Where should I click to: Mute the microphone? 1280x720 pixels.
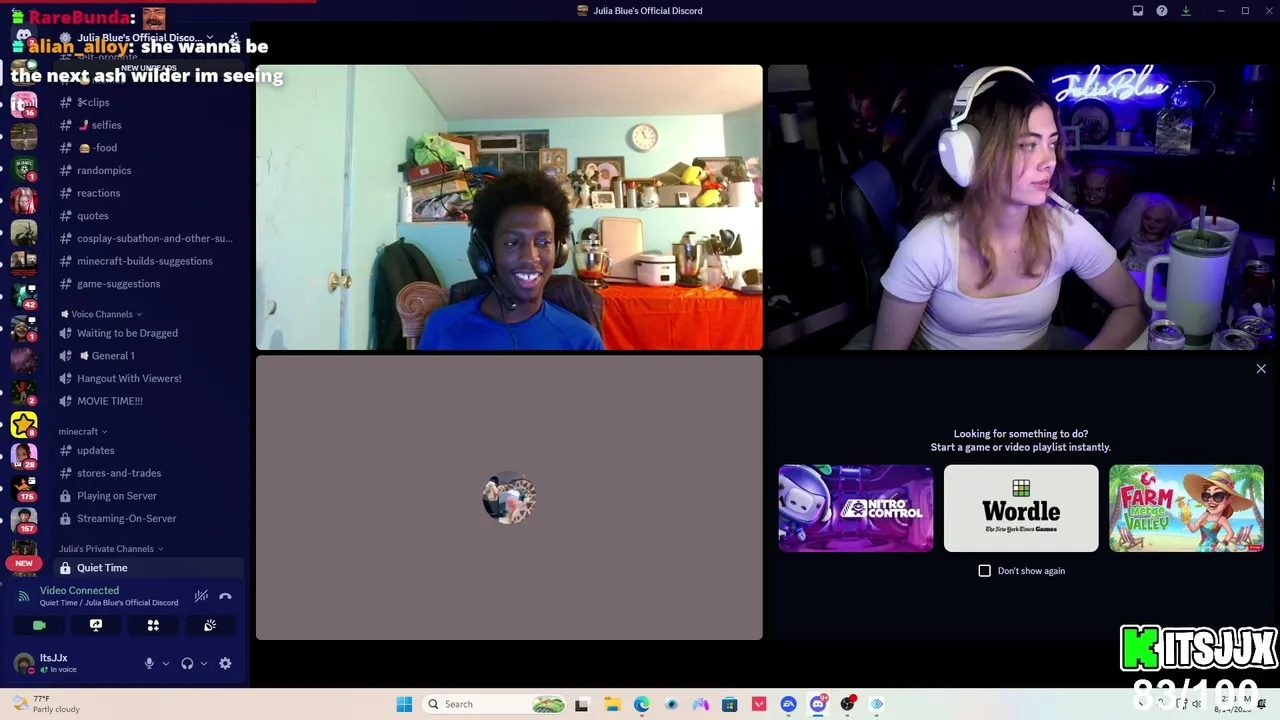click(149, 663)
